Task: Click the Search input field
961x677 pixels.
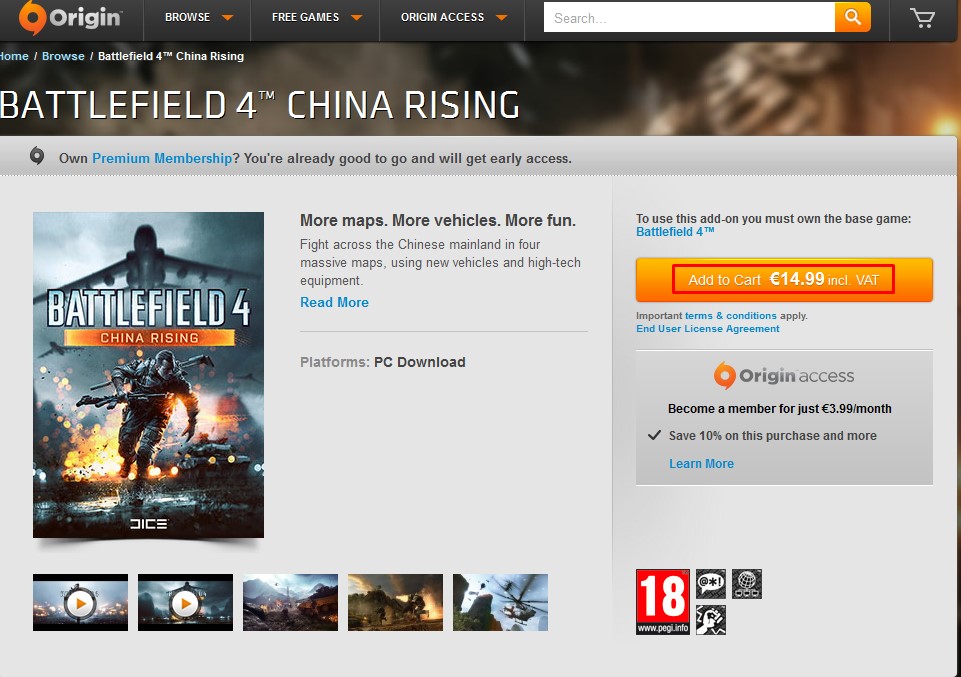Action: pyautogui.click(x=689, y=17)
